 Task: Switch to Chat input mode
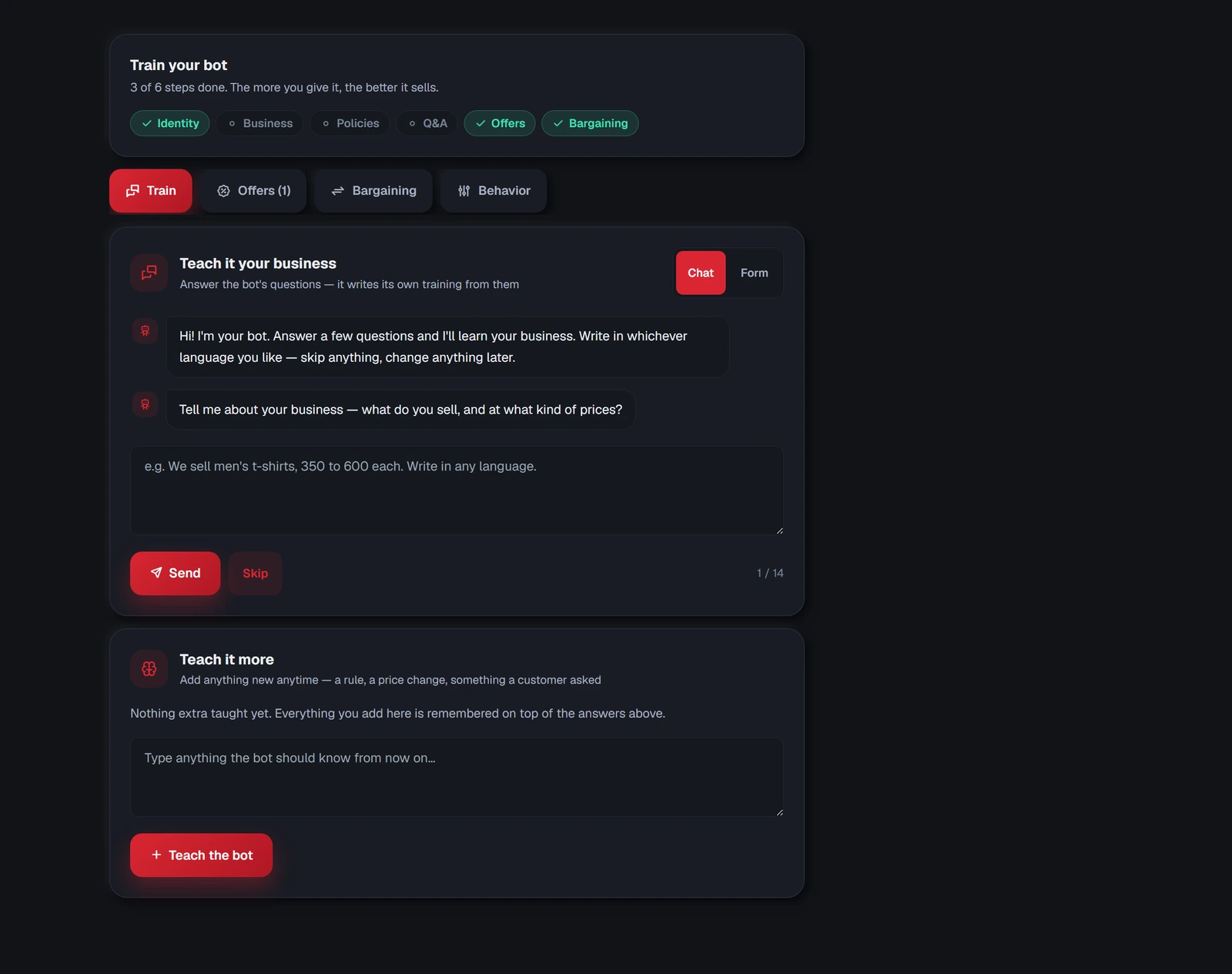pyautogui.click(x=701, y=273)
